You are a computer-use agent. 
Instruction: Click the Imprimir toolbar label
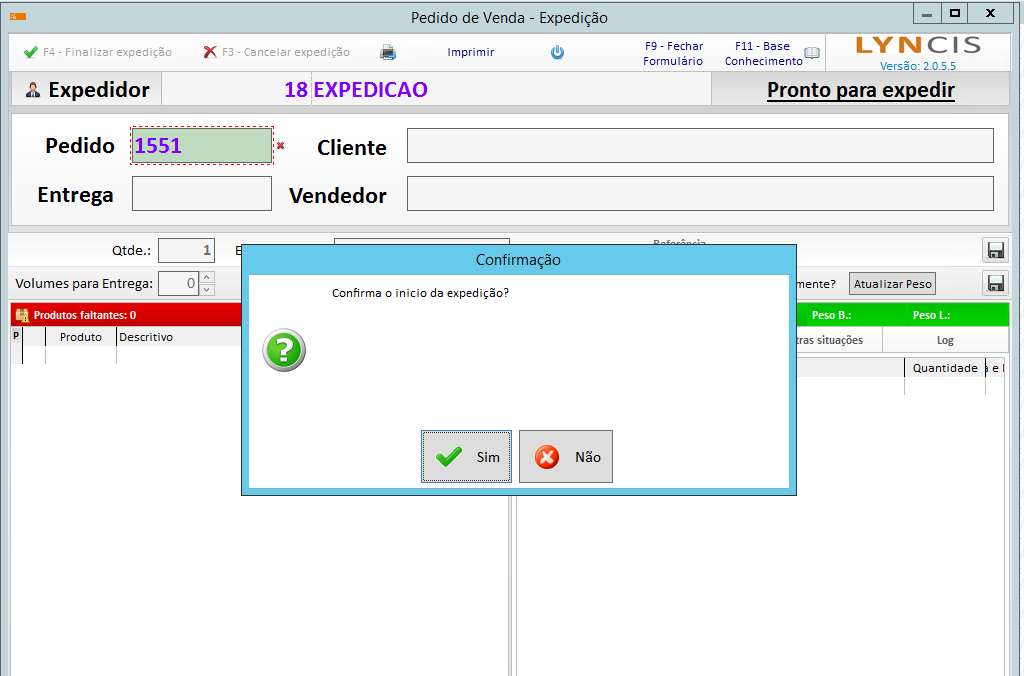tap(470, 52)
